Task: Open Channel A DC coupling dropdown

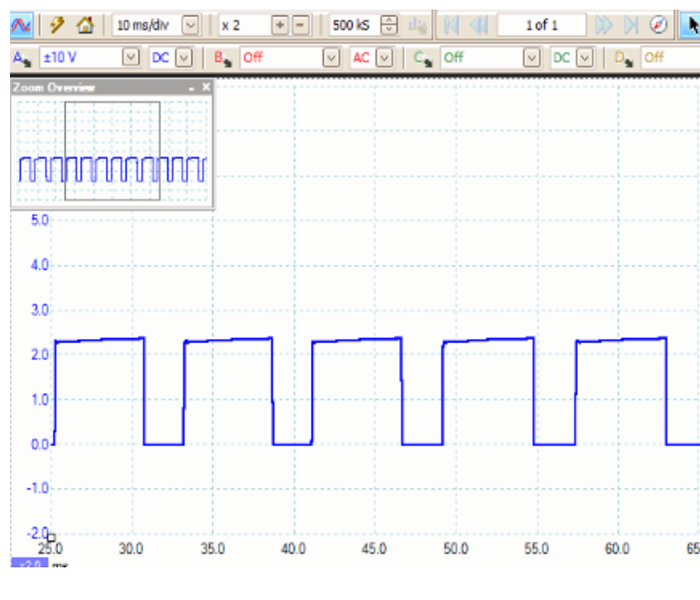Action: tap(184, 58)
